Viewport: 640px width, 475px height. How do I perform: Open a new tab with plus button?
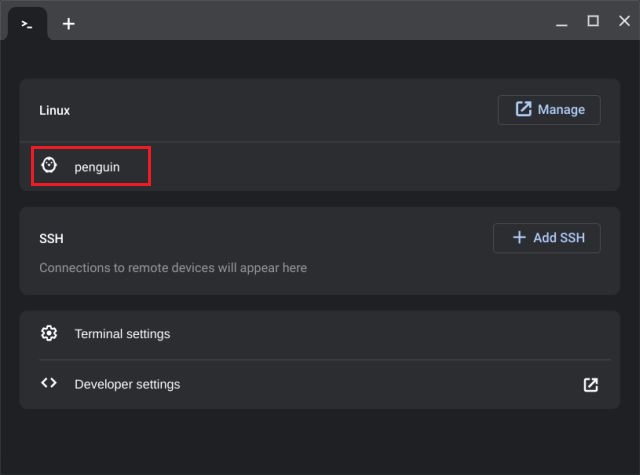[x=68, y=23]
